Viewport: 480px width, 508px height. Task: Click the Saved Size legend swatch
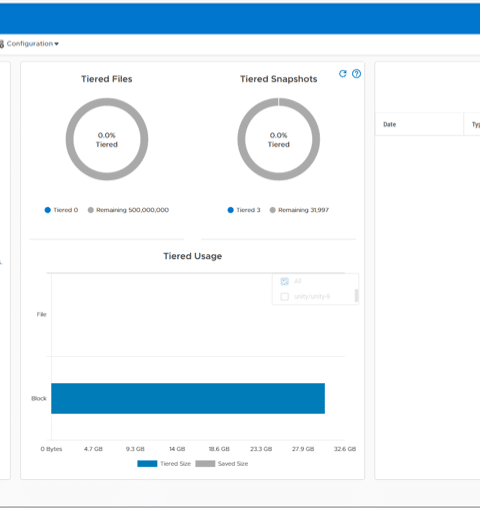[x=205, y=464]
